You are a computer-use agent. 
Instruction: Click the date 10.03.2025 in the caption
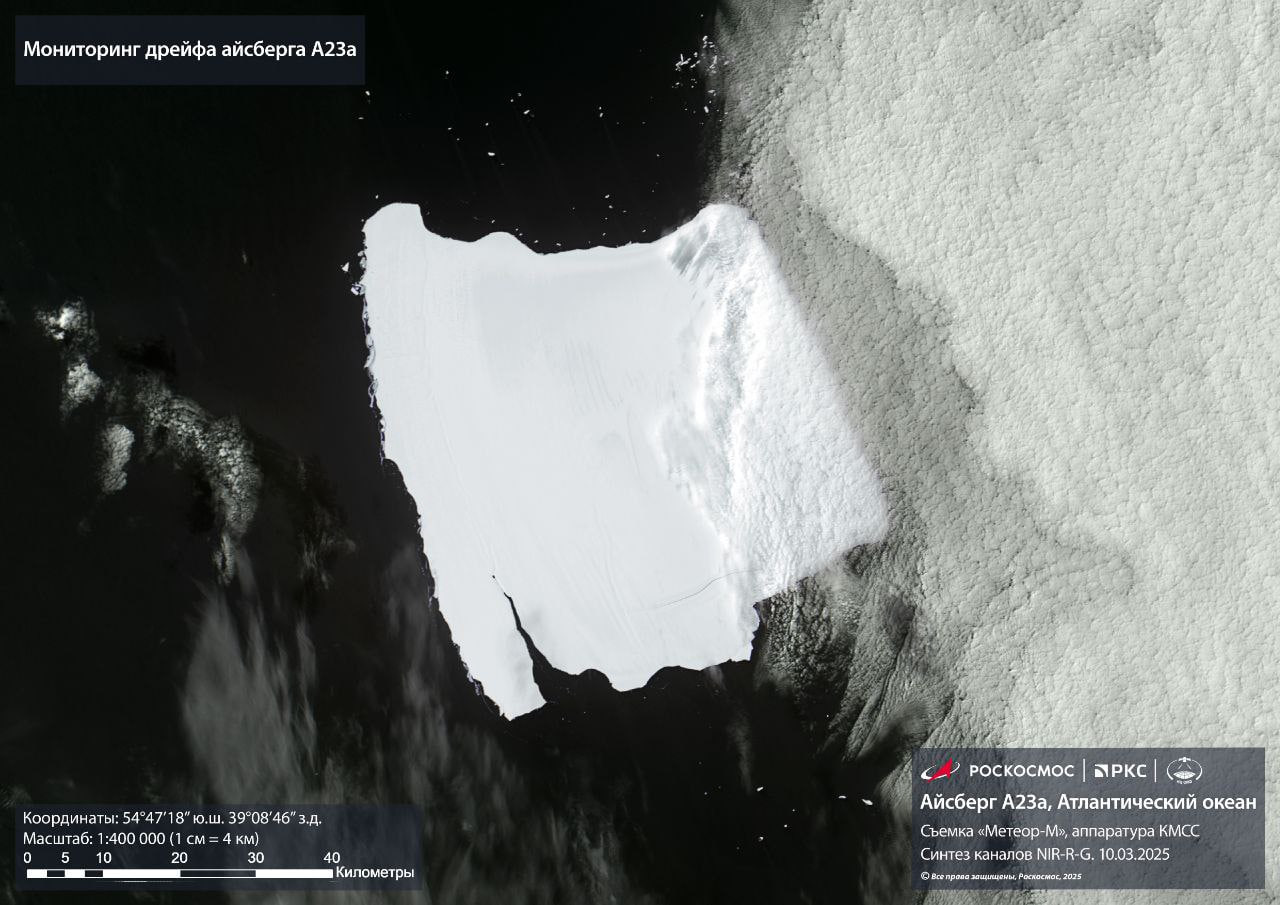(1134, 855)
